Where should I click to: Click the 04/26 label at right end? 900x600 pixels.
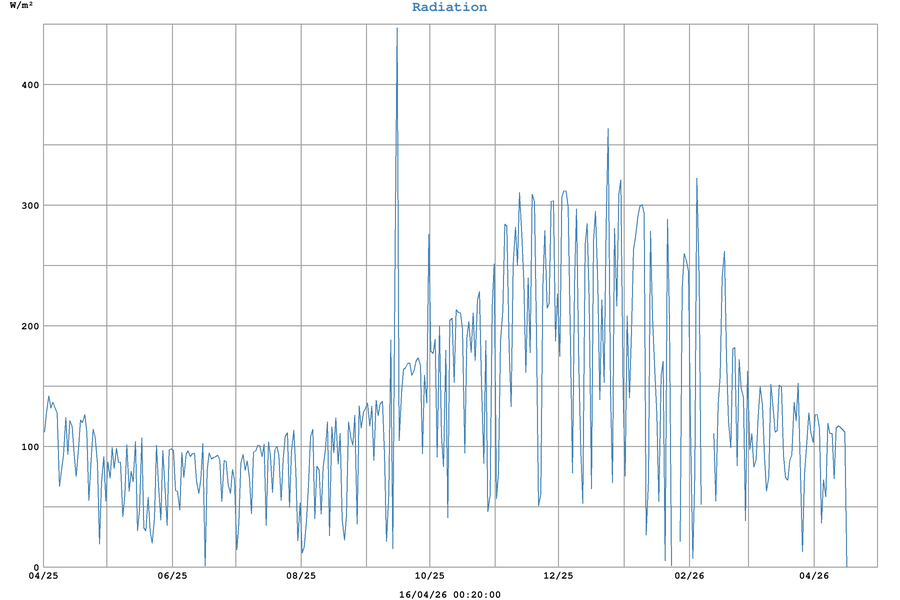pos(814,576)
